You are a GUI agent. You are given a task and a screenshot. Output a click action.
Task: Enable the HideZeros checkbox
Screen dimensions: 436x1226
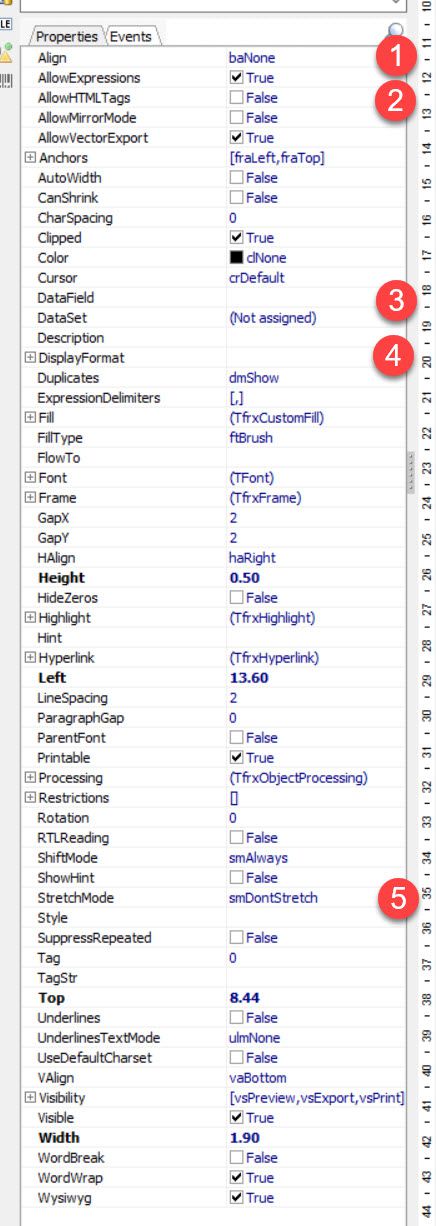[x=236, y=598]
